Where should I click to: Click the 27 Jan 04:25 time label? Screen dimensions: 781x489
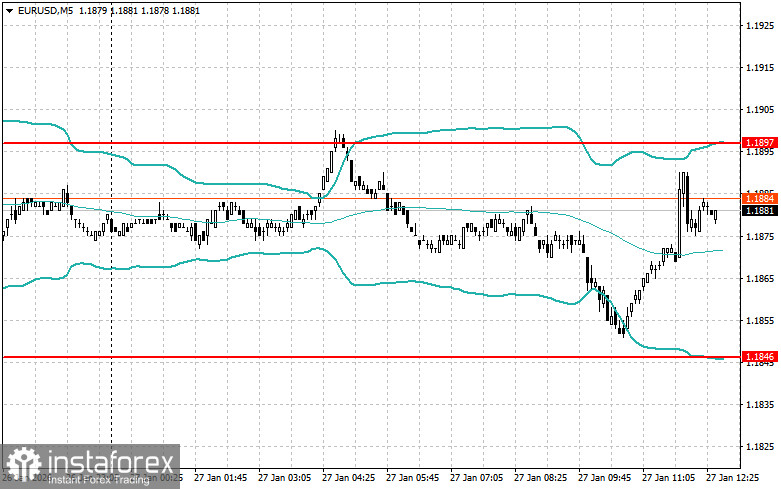348,478
